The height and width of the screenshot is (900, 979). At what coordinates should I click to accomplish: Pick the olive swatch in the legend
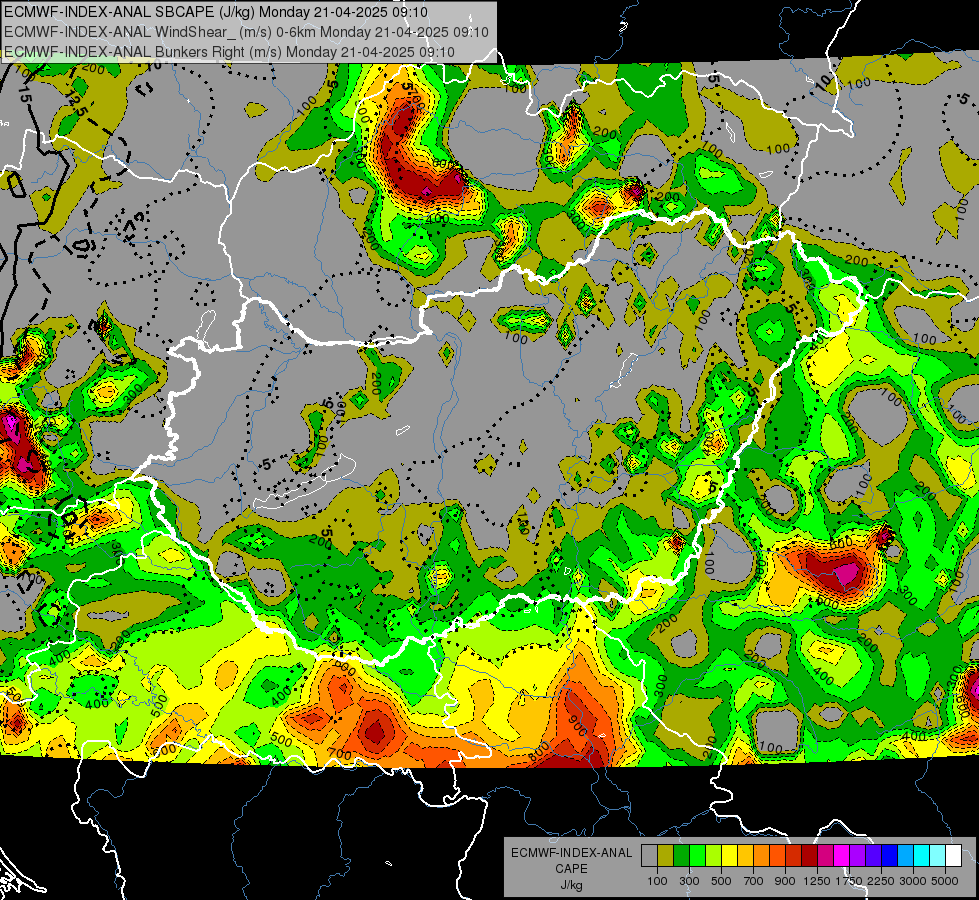[x=666, y=855]
